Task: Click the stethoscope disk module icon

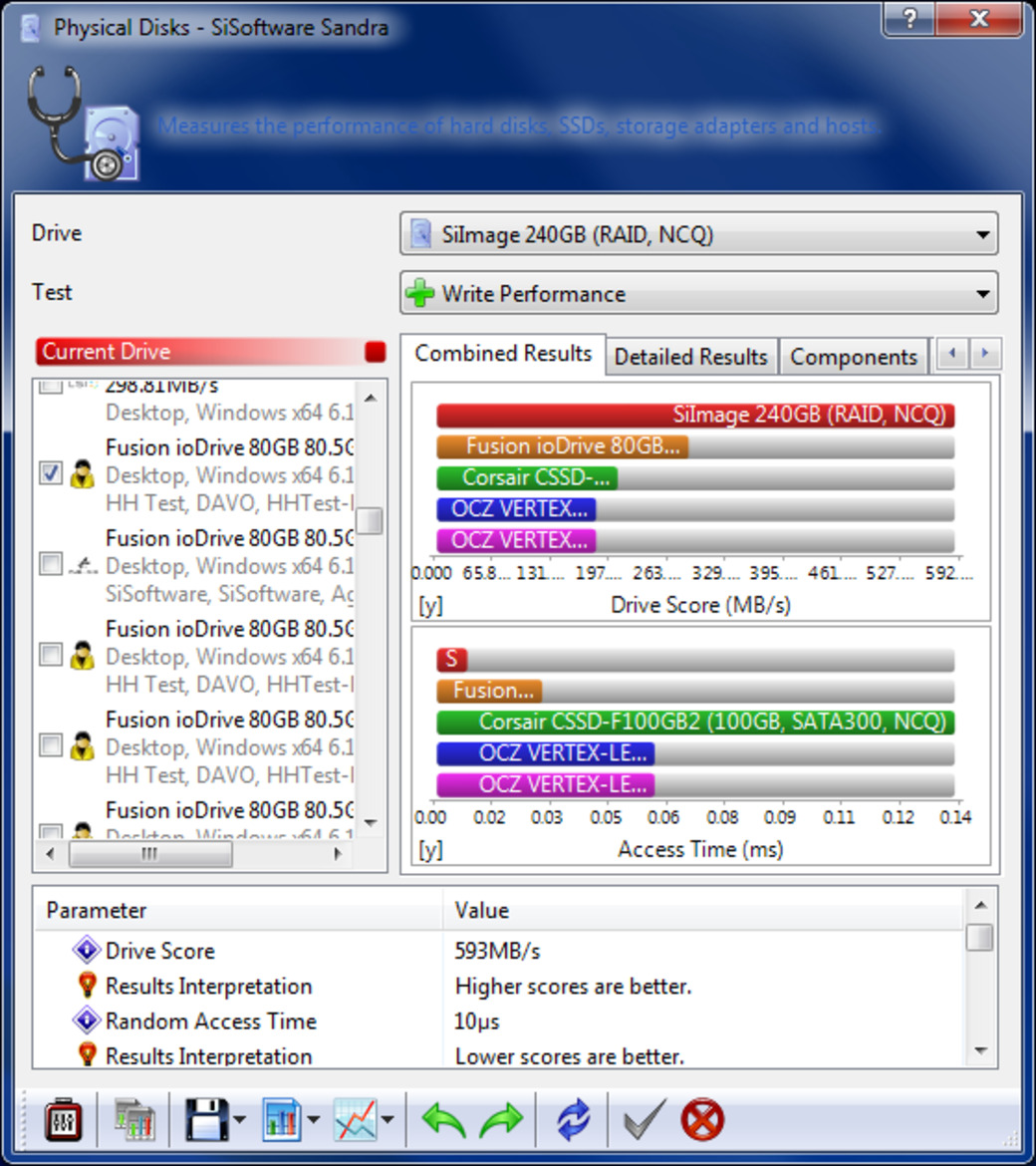Action: tap(84, 124)
